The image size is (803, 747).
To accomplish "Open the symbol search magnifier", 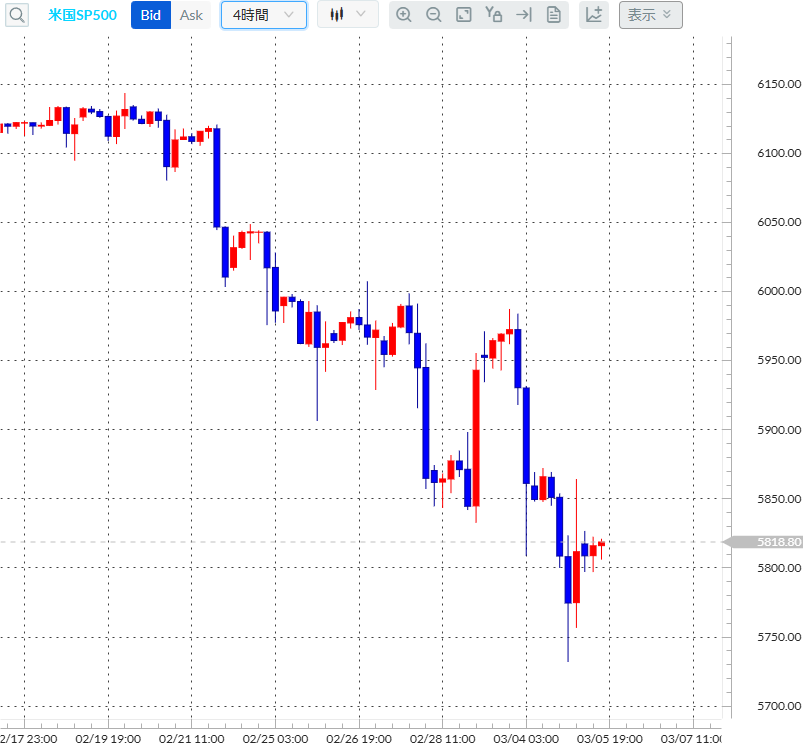I will click(x=16, y=15).
